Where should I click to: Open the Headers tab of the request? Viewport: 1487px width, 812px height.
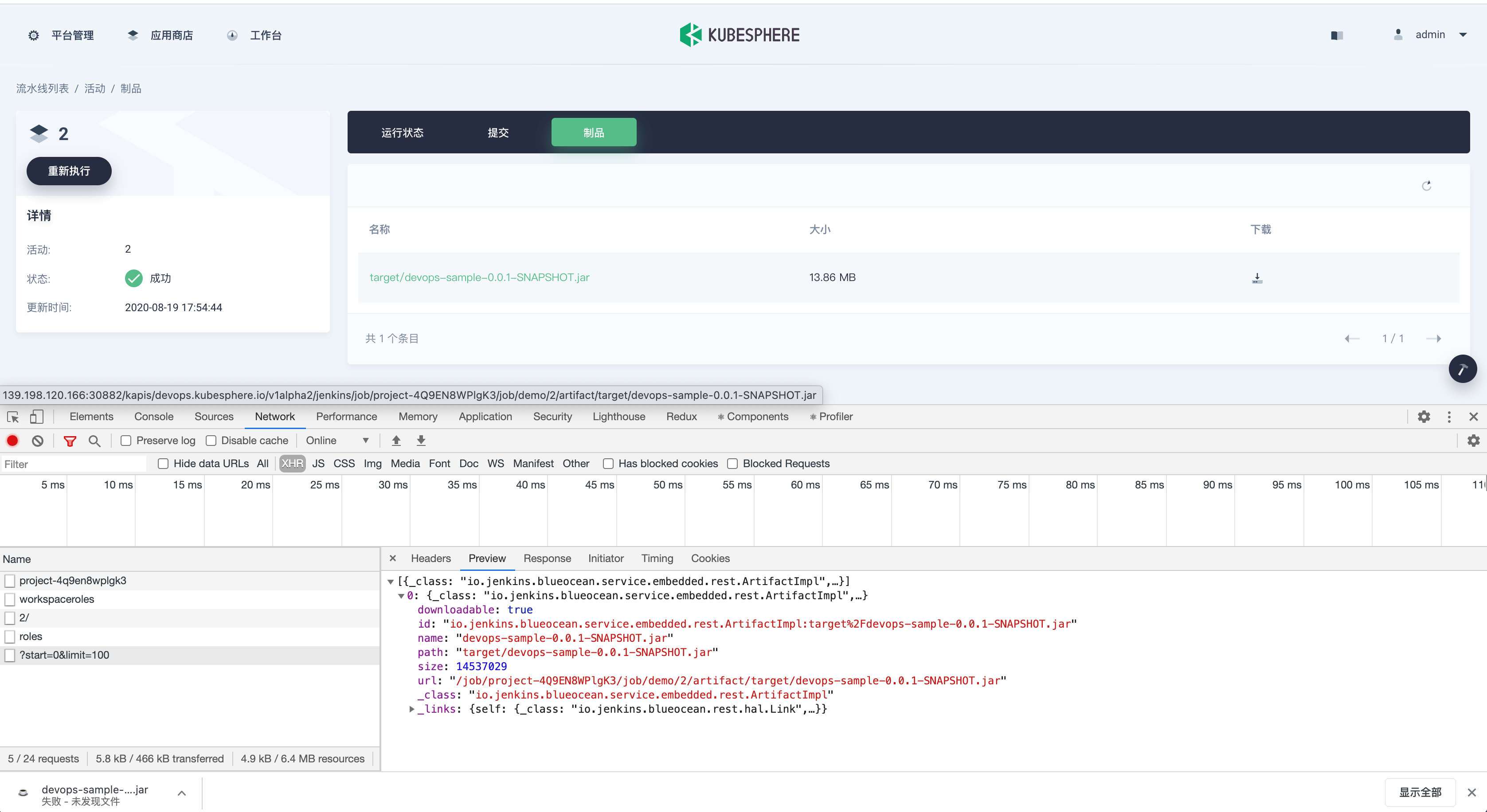pos(430,558)
